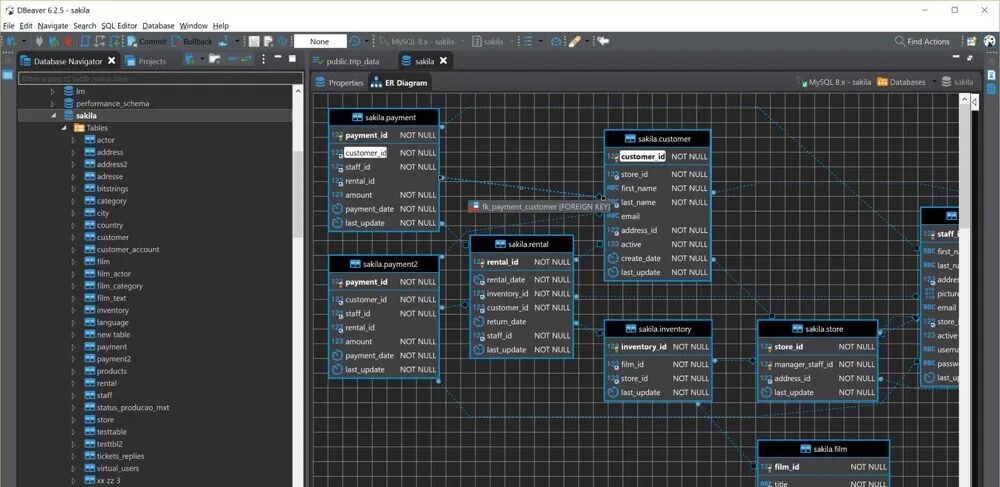Screen dimensions: 1000x487
Task: Open the Help menu
Action: click(x=221, y=25)
